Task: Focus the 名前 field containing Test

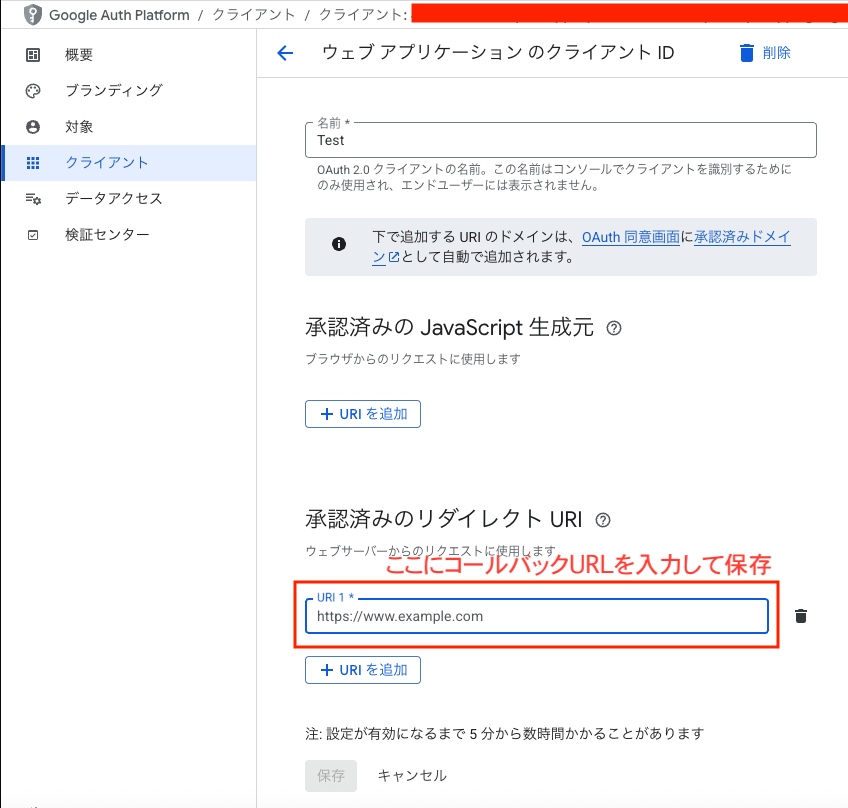Action: (561, 140)
